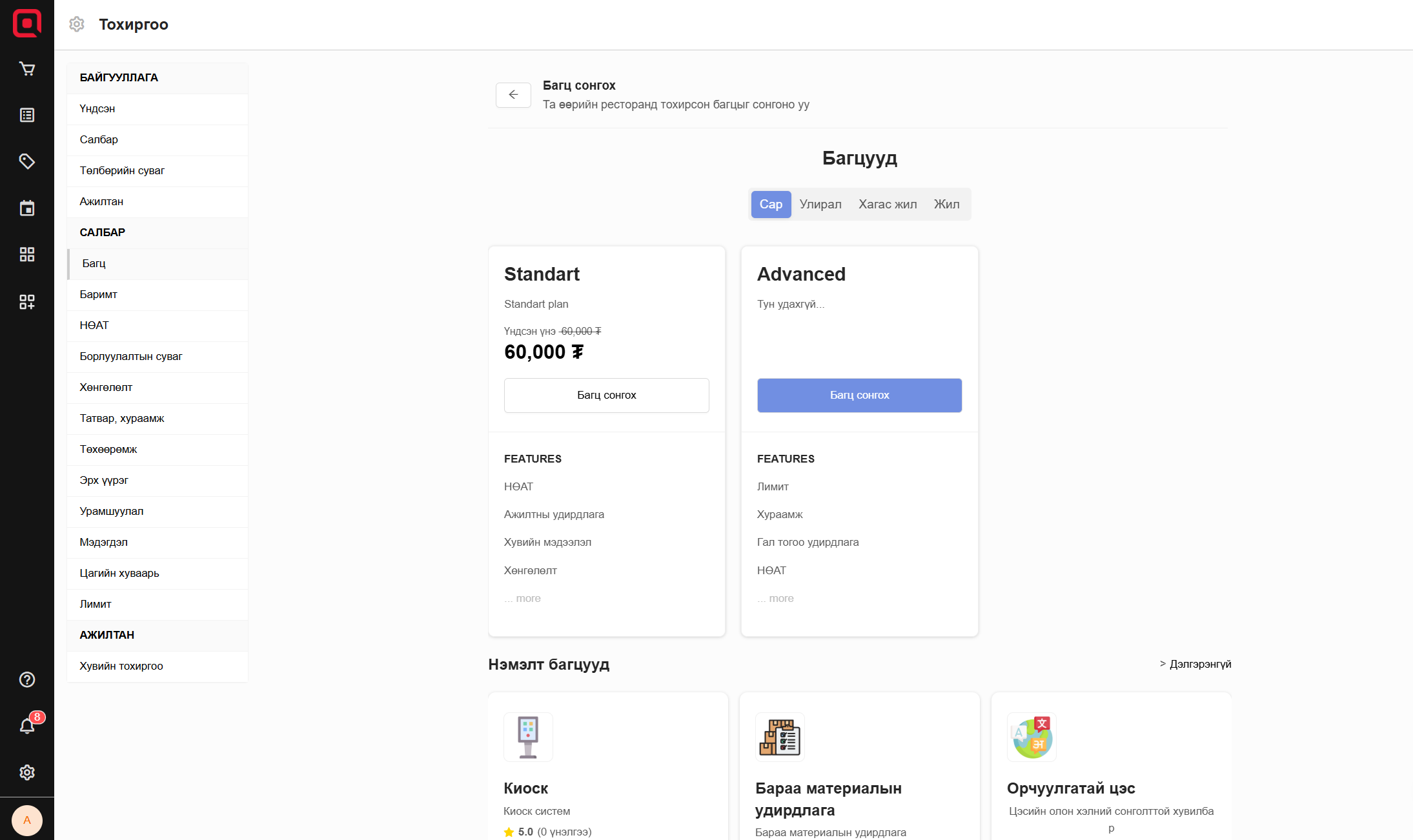Open the order list icon in sidebar
Image resolution: width=1413 pixels, height=840 pixels.
(x=26, y=115)
